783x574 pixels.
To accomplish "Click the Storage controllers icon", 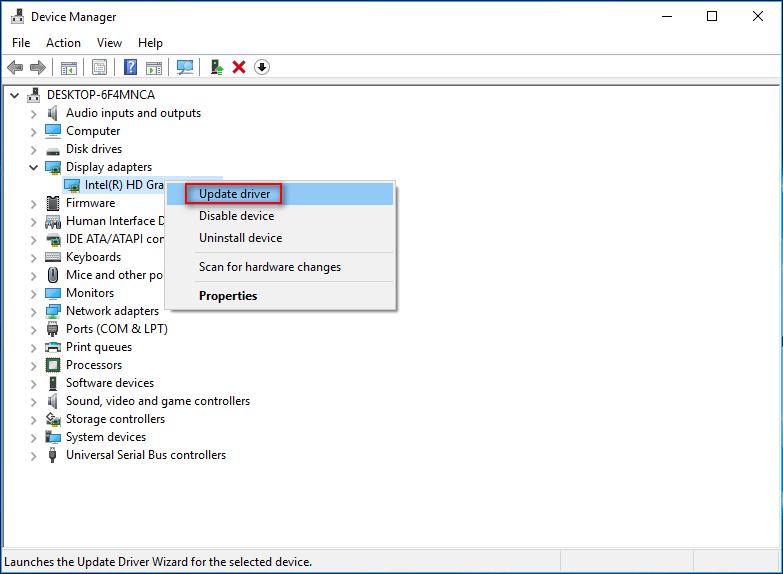I will [53, 419].
